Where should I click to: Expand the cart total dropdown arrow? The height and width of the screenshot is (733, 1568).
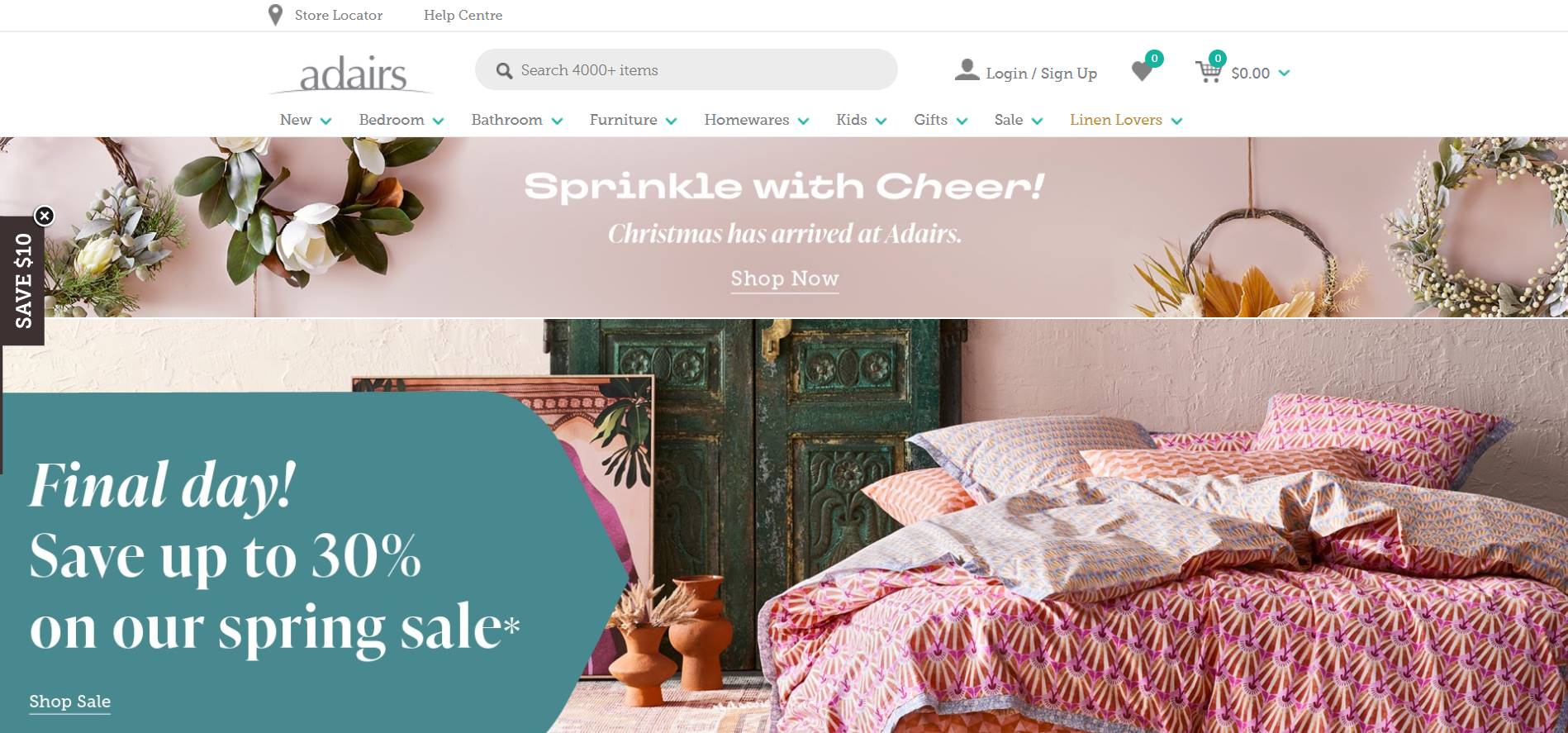[x=1284, y=73]
